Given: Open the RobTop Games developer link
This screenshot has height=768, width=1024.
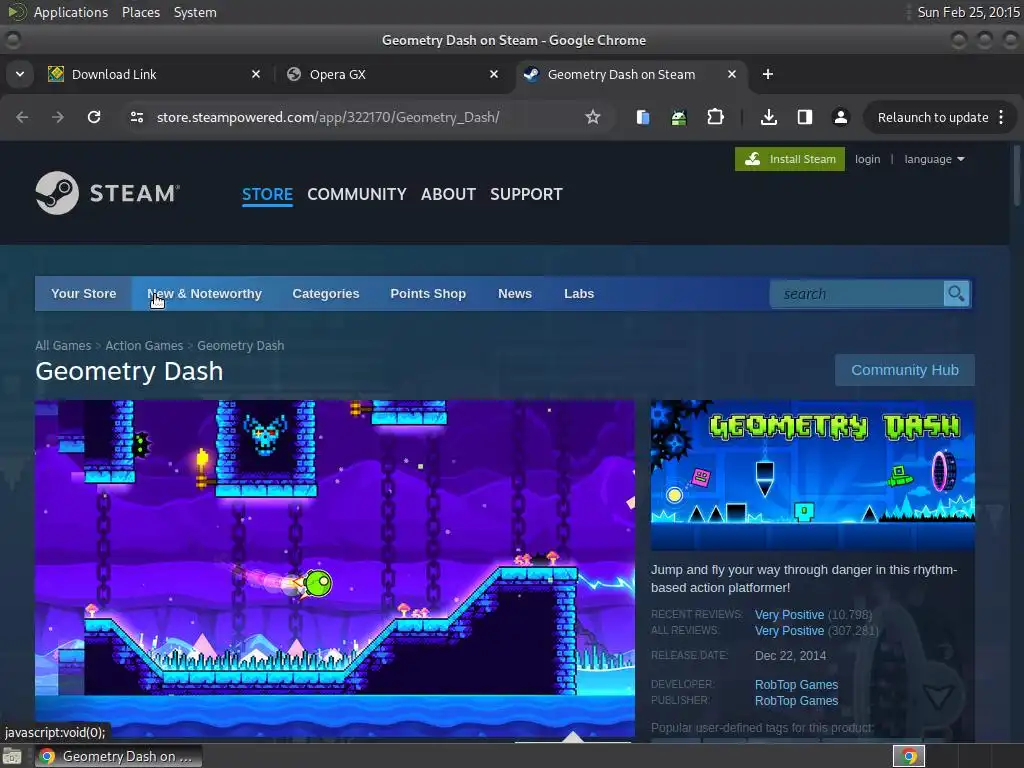Looking at the screenshot, I should tap(796, 684).
